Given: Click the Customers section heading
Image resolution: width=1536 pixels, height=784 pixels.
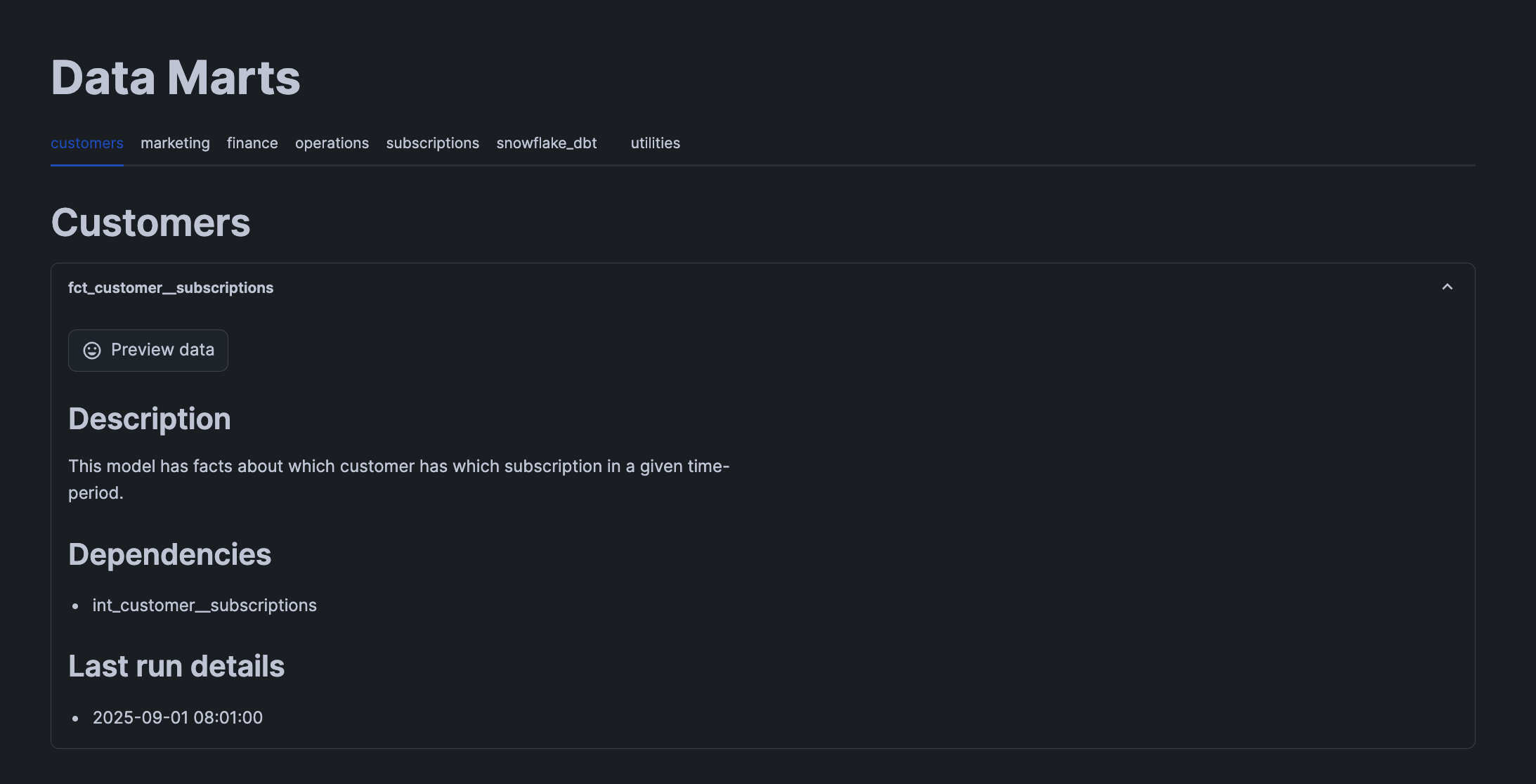Looking at the screenshot, I should pos(150,223).
